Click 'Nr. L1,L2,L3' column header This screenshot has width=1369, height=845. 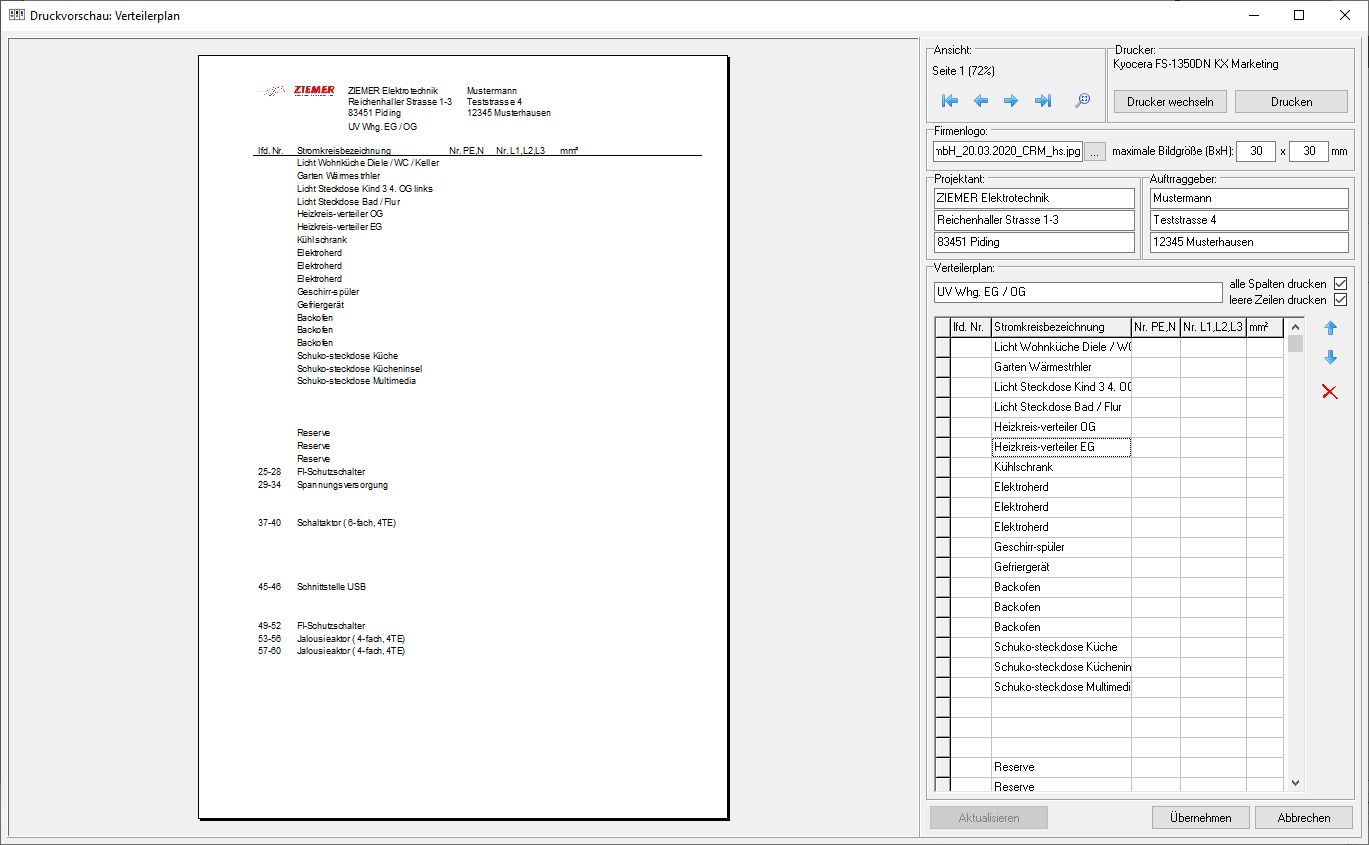1213,327
